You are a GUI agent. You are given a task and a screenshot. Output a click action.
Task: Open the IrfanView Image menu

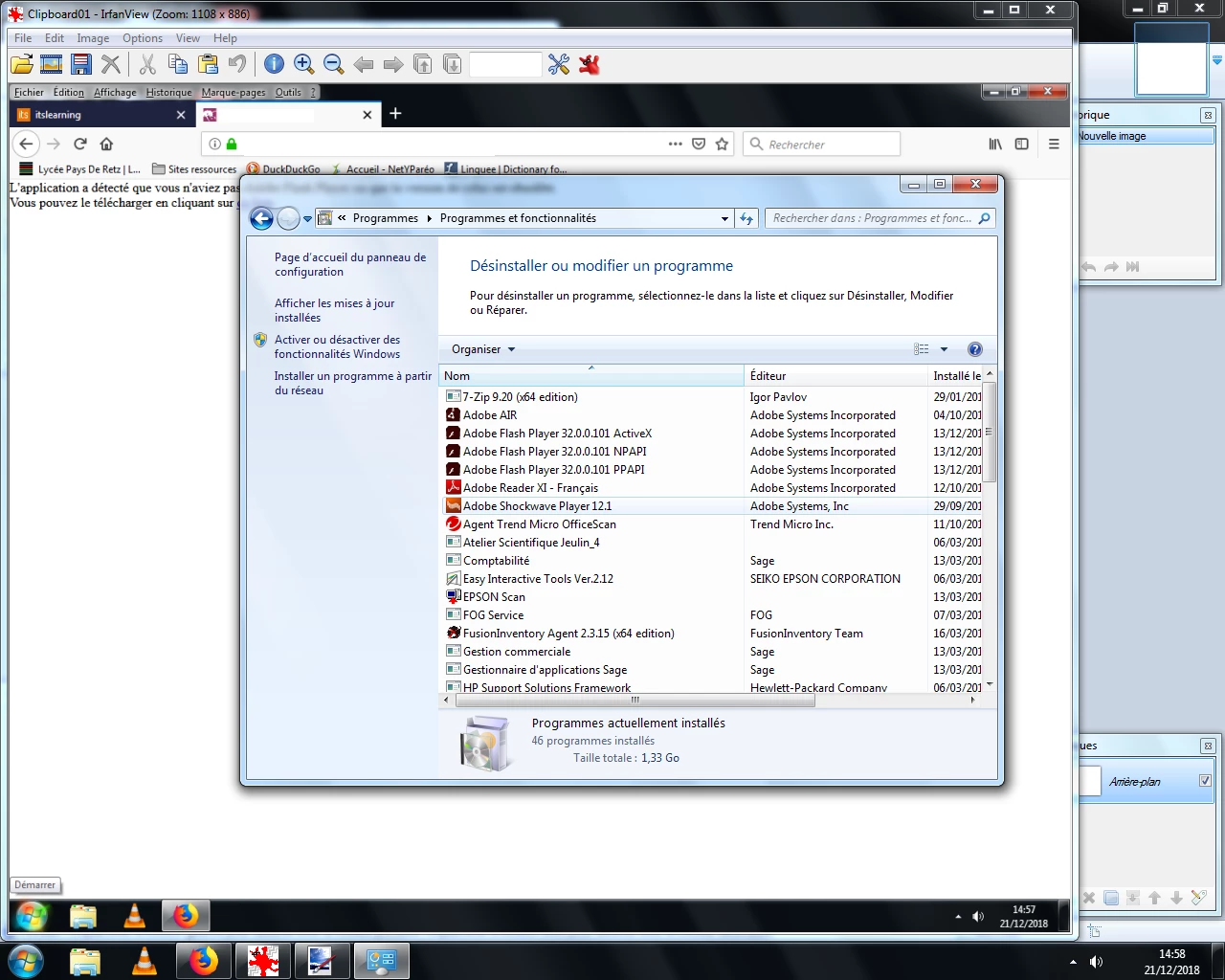pos(93,38)
